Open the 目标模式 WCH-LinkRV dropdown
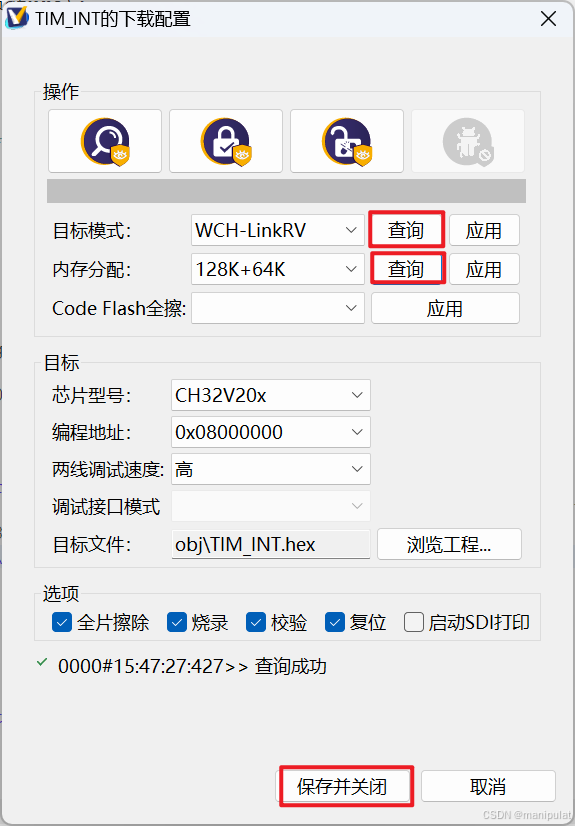Viewport: 575px width, 826px height. click(277, 230)
